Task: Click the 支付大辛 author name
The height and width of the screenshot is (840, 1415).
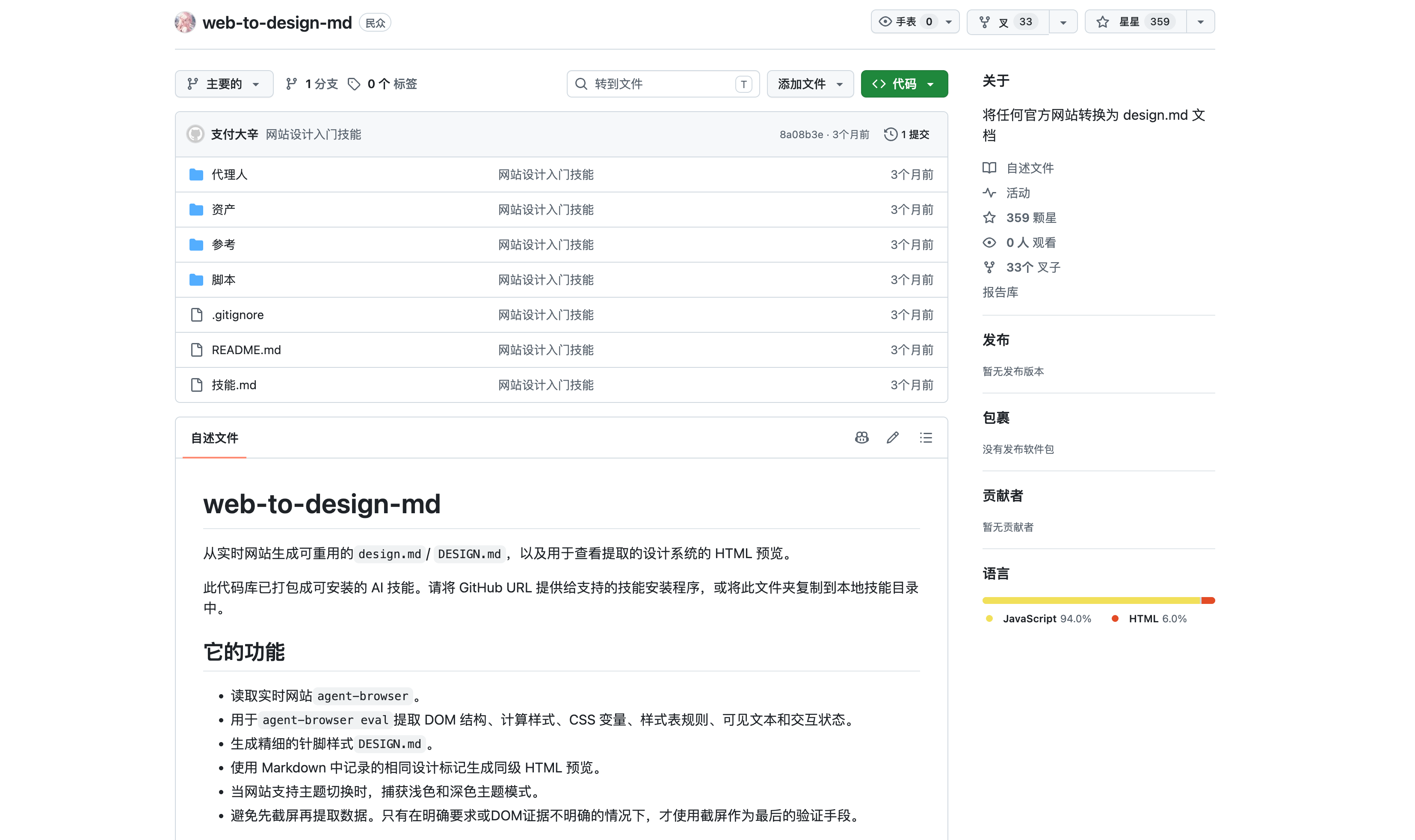Action: tap(234, 134)
